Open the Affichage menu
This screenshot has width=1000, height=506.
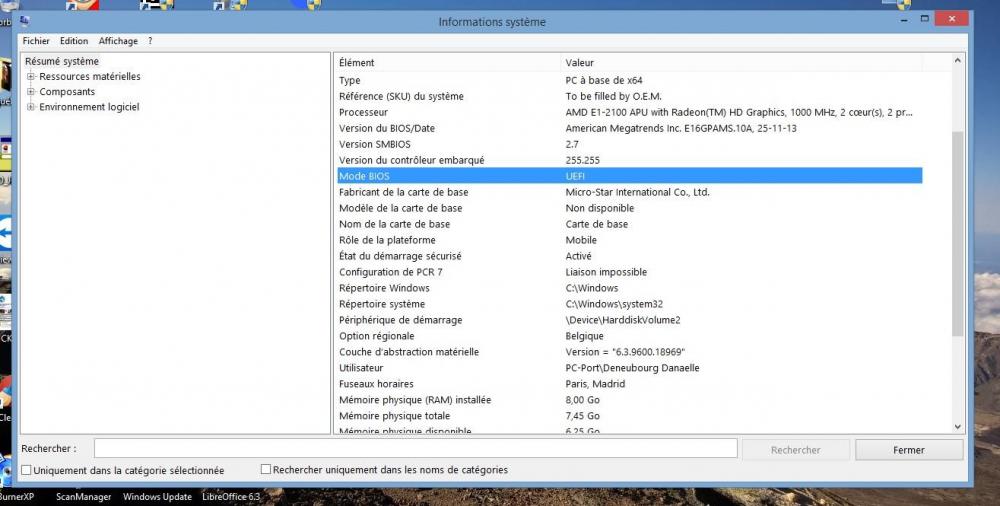118,41
